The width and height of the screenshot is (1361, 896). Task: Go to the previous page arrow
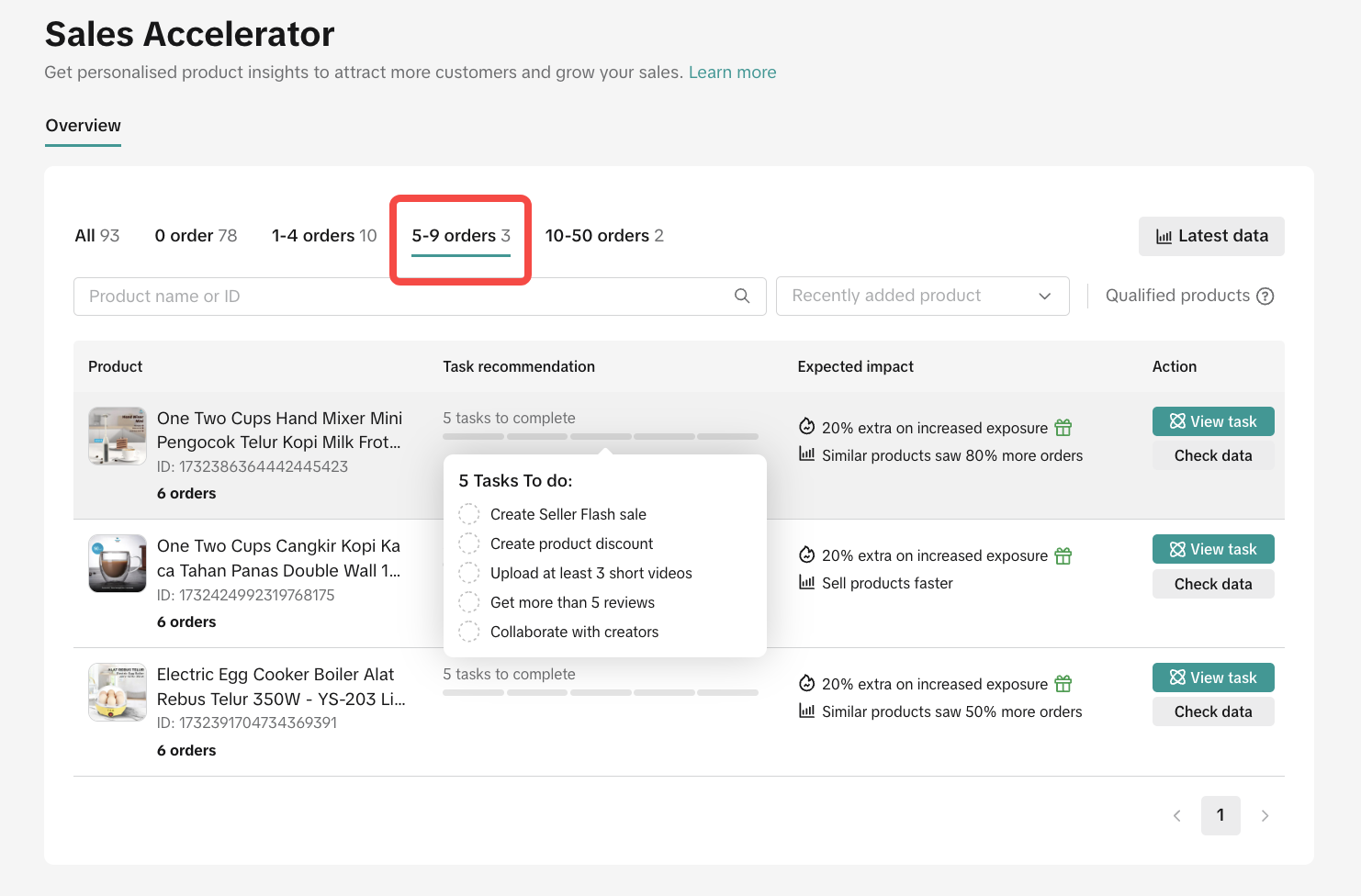pyautogui.click(x=1176, y=815)
